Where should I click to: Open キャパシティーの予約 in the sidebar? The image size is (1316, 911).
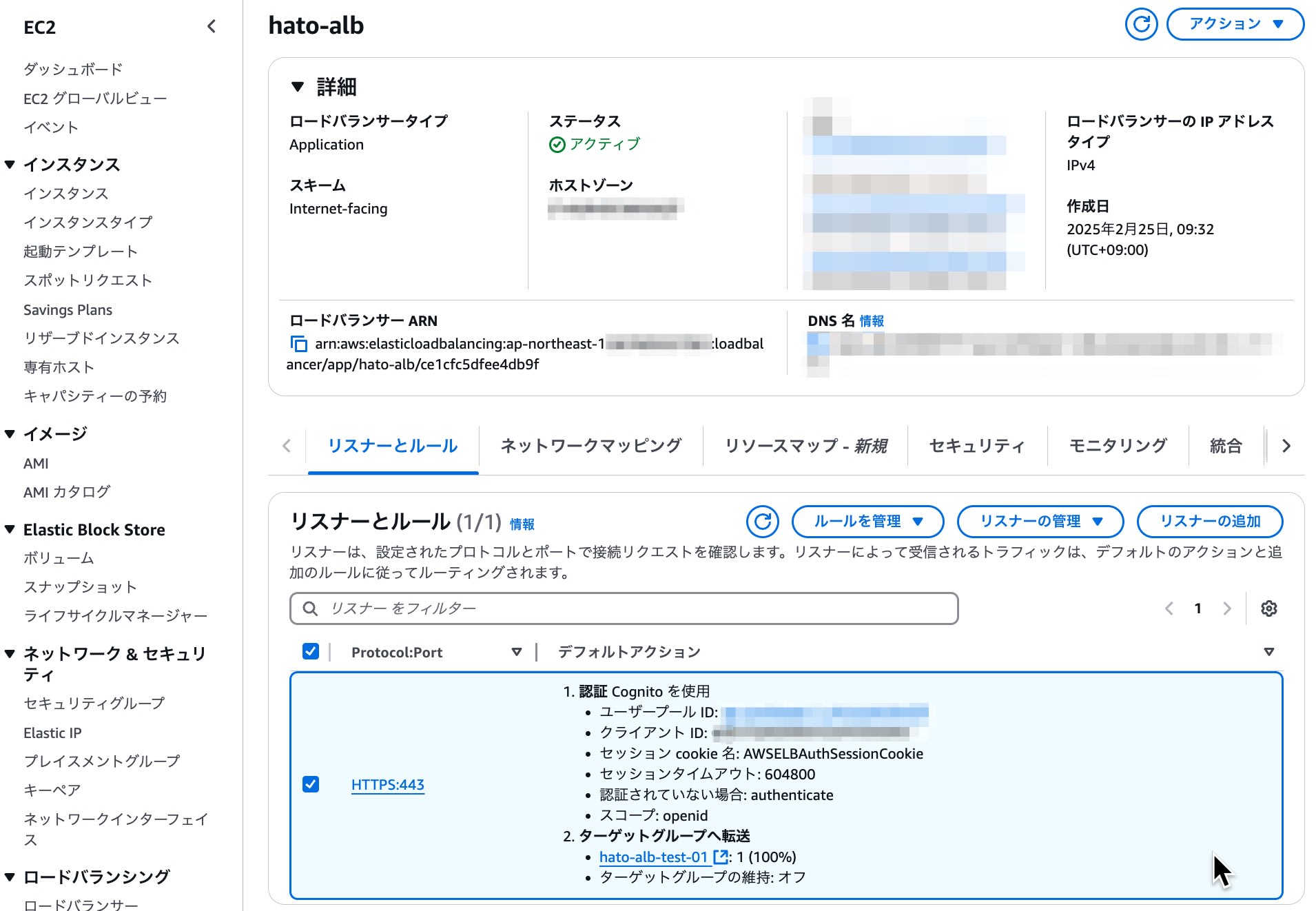pyautogui.click(x=95, y=396)
